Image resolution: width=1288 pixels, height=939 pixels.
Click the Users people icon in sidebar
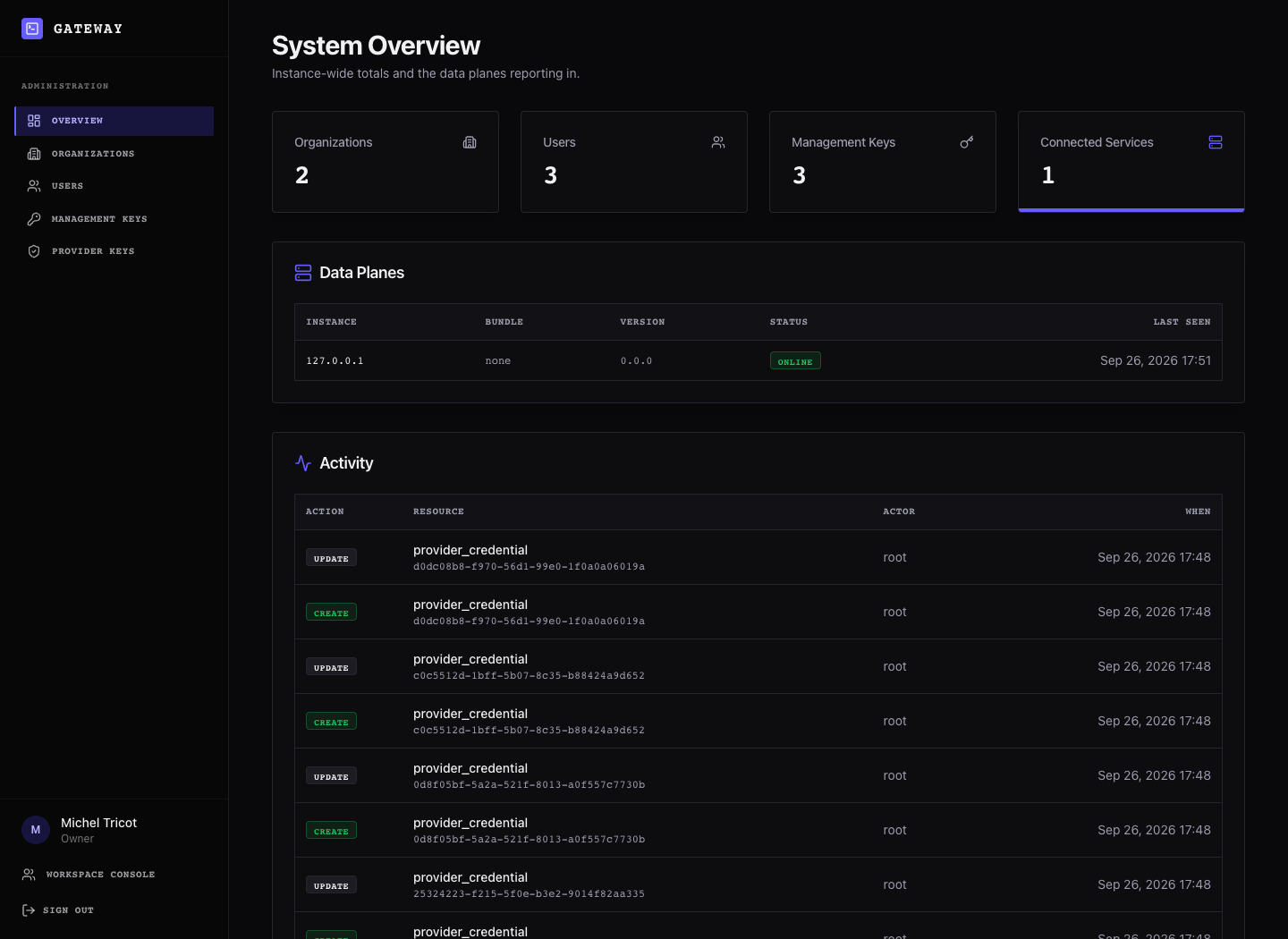pos(34,186)
